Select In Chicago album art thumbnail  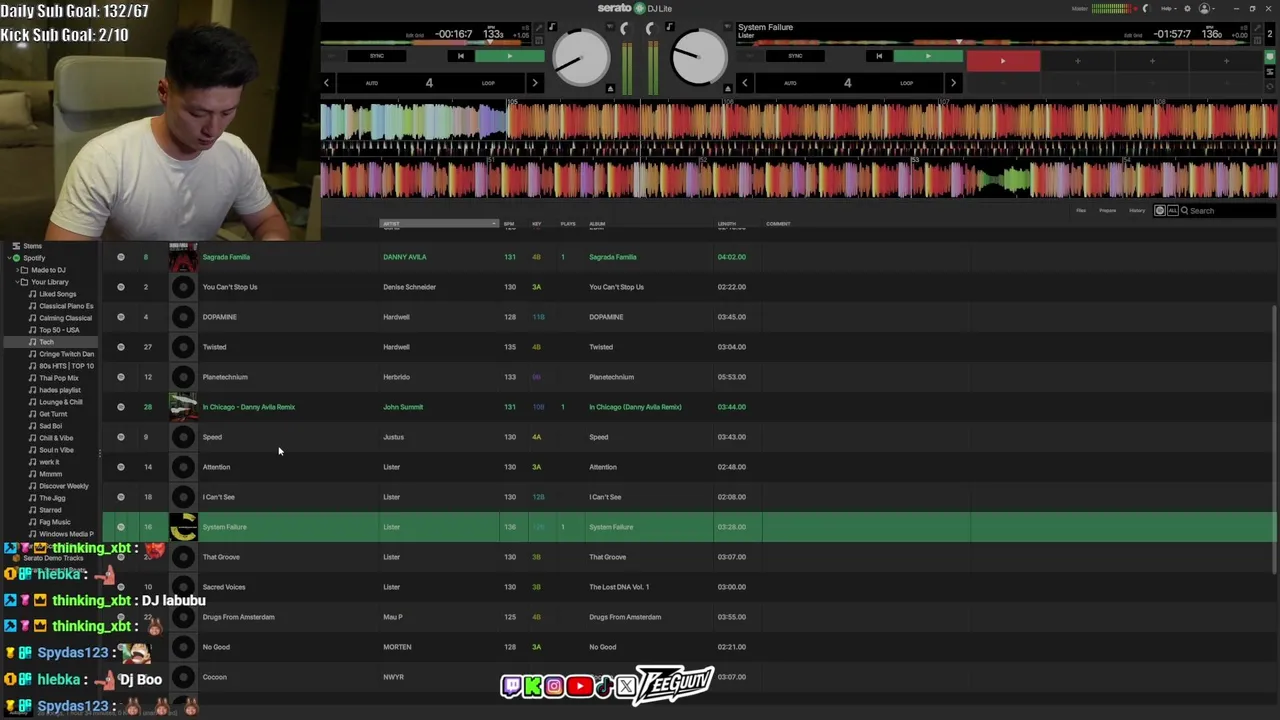[x=183, y=407]
